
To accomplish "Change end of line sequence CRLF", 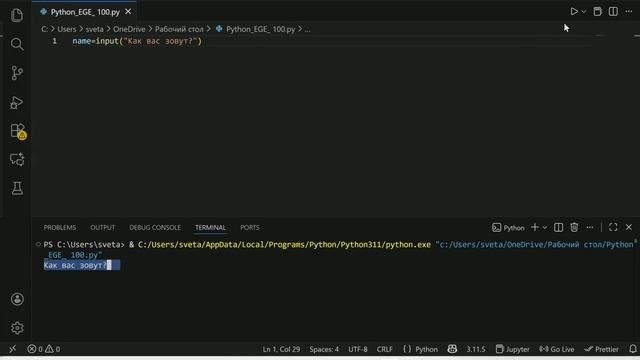I will 384,349.
